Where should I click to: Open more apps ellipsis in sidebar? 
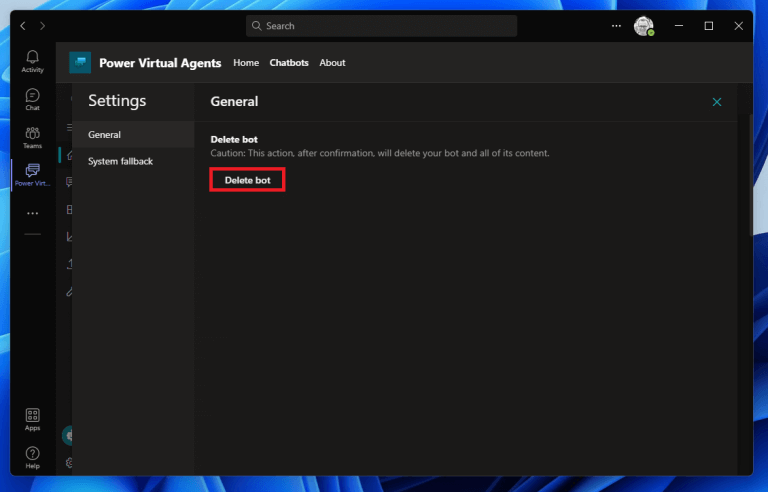[x=32, y=213]
